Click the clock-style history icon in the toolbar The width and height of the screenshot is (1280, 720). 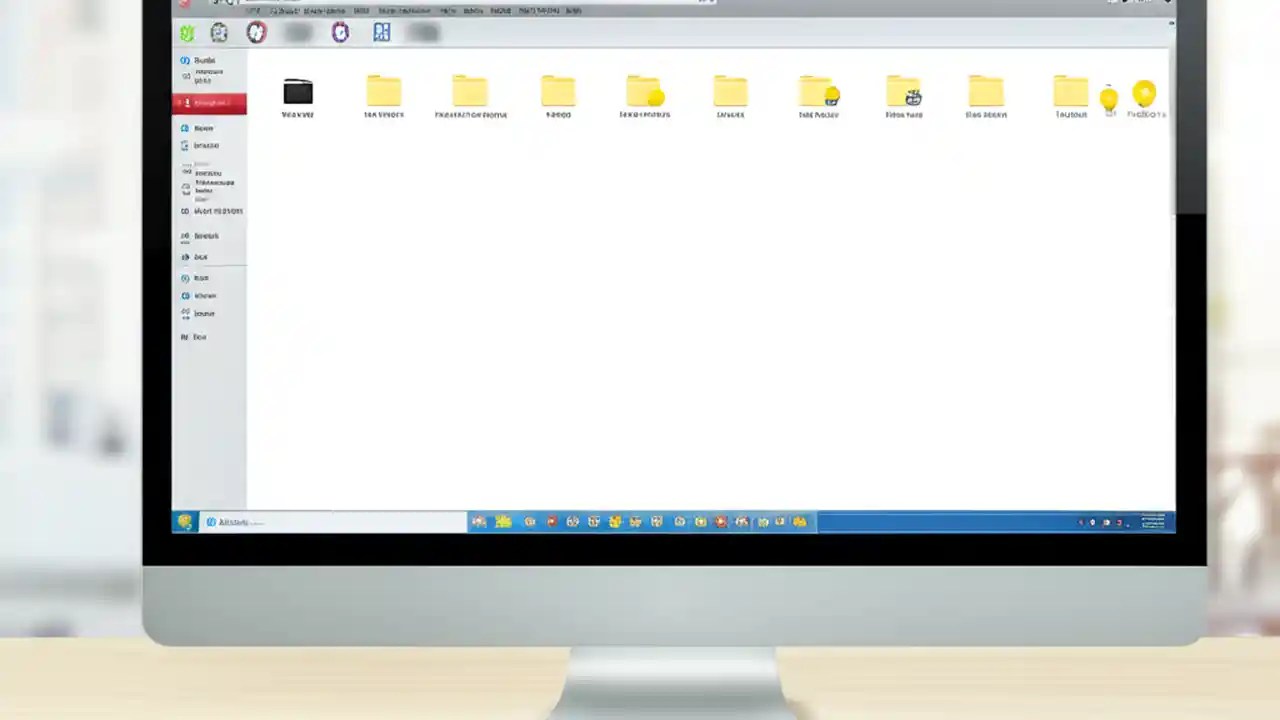(x=219, y=32)
